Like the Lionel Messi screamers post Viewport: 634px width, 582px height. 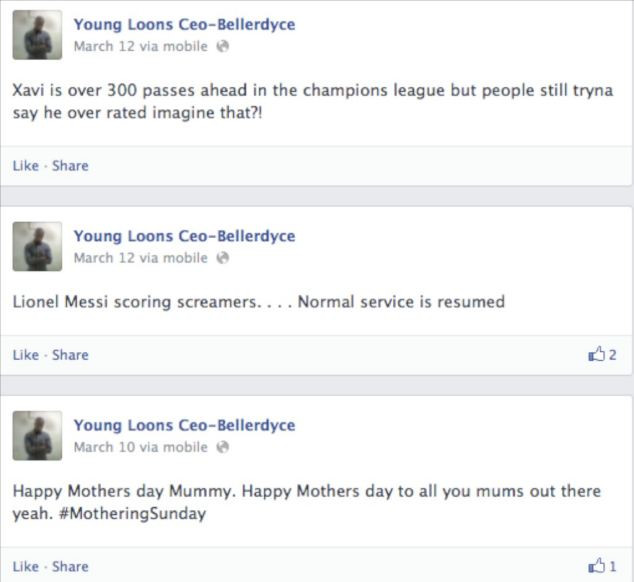(x=25, y=355)
